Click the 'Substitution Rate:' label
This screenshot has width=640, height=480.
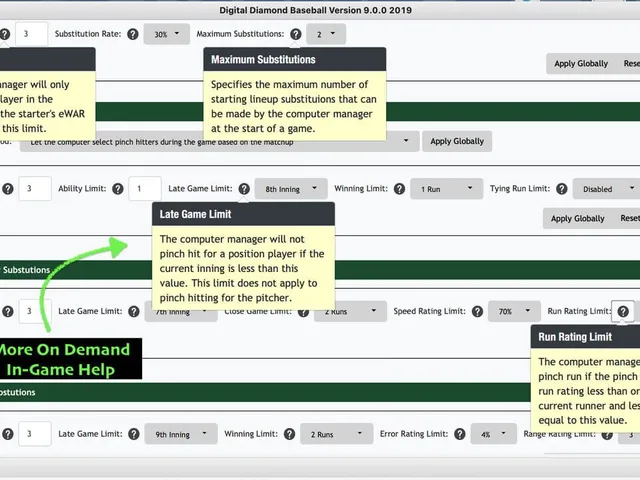[88, 34]
